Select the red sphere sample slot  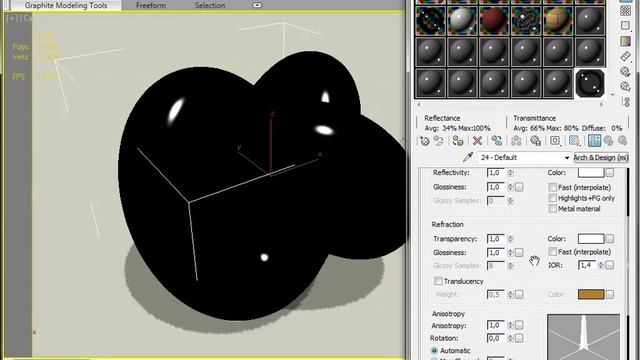point(494,20)
